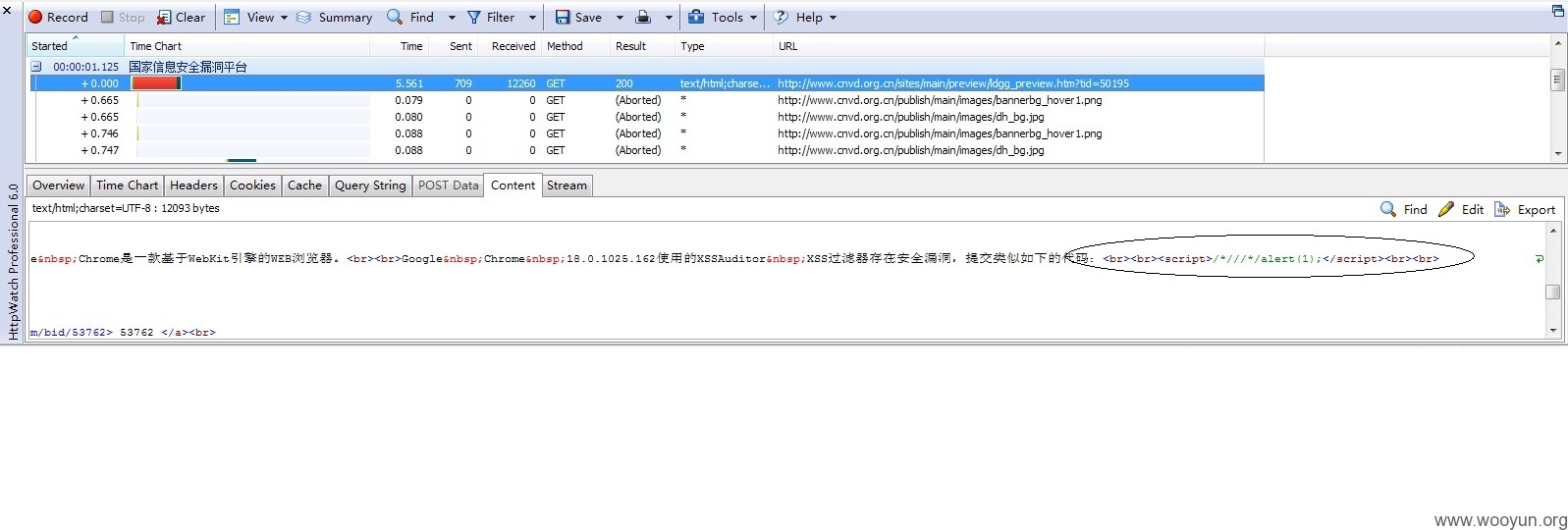Click the Edit pencil button
Image resolution: width=1568 pixels, height=530 pixels.
tap(1461, 209)
